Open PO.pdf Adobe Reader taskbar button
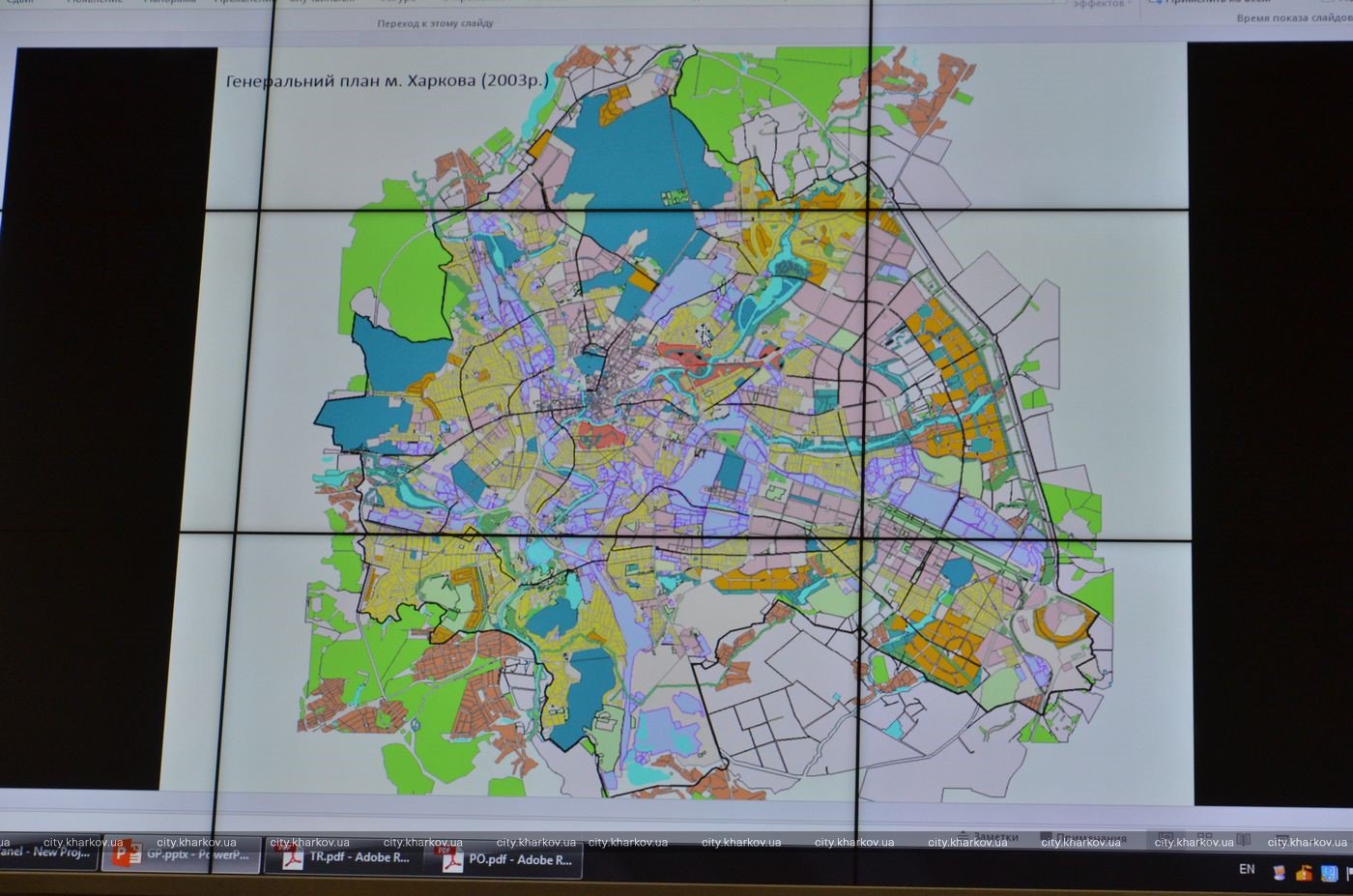 [503, 859]
